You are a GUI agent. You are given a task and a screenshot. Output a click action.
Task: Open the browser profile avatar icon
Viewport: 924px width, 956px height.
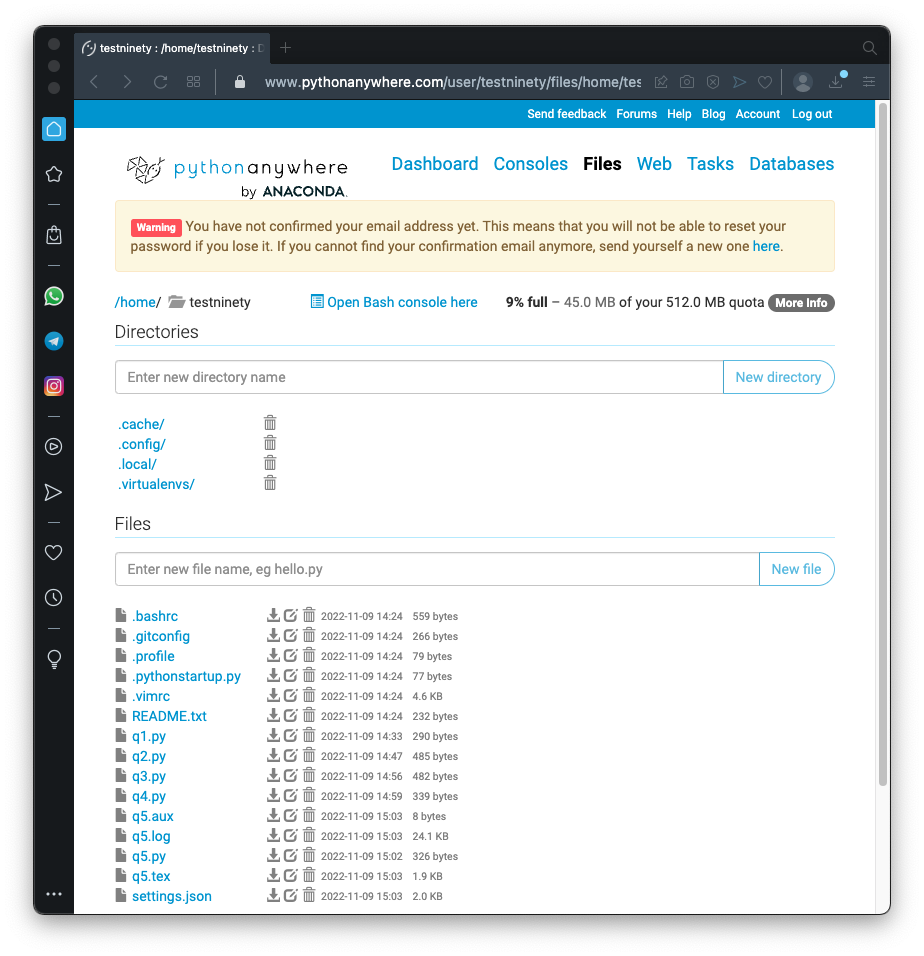803,82
